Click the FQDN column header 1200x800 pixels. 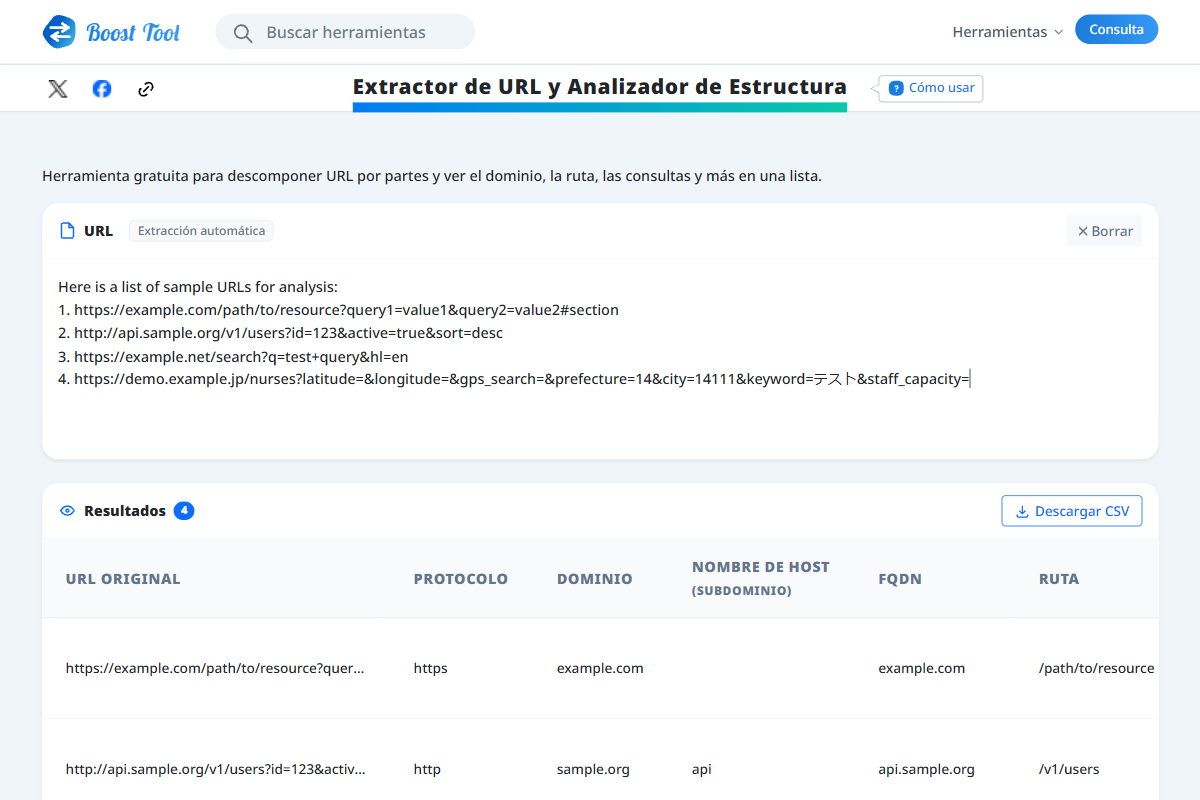[x=902, y=579]
